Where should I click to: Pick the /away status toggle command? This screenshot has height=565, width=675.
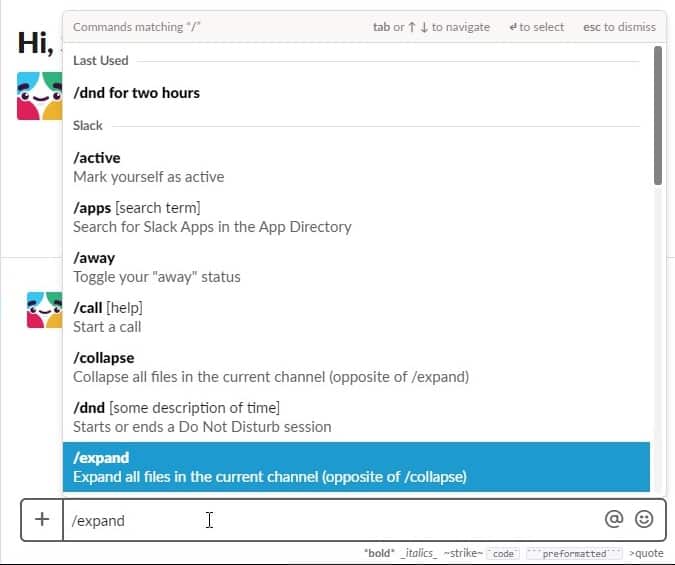click(x=156, y=267)
